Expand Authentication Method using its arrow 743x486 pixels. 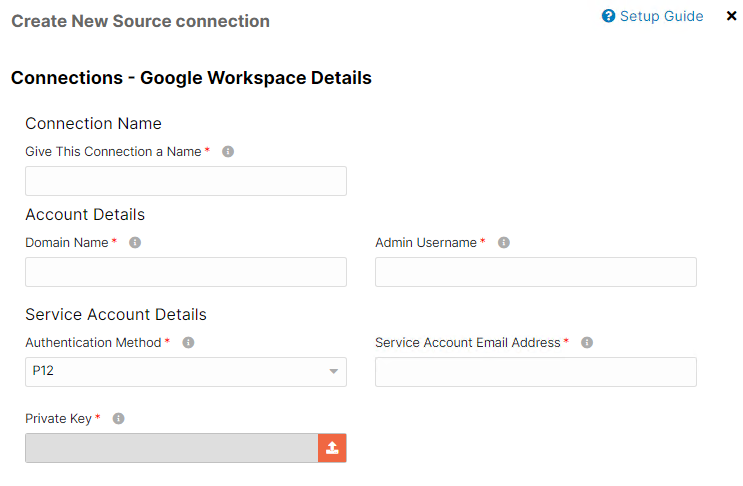pos(334,371)
